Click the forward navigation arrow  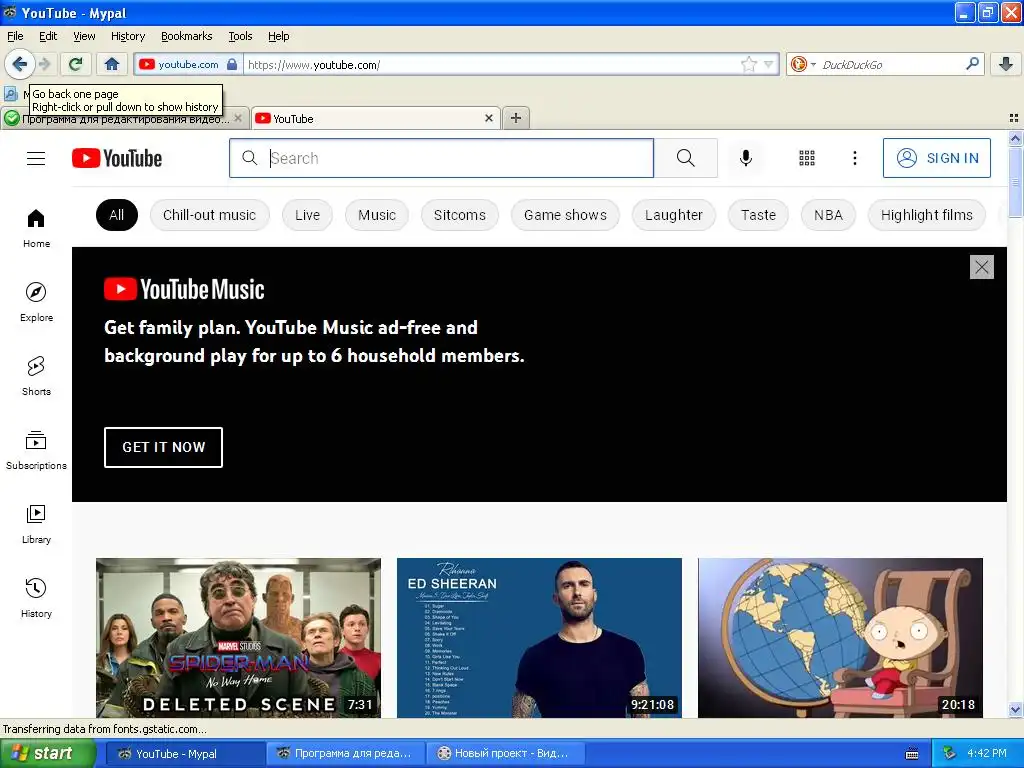click(45, 64)
